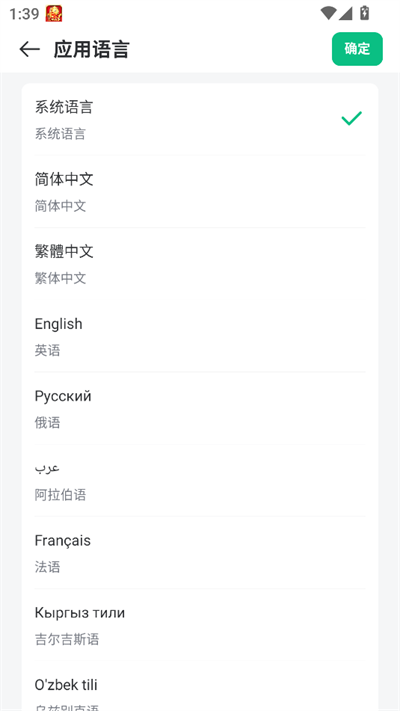
Task: Select 繁體中文 language
Action: tap(200, 264)
